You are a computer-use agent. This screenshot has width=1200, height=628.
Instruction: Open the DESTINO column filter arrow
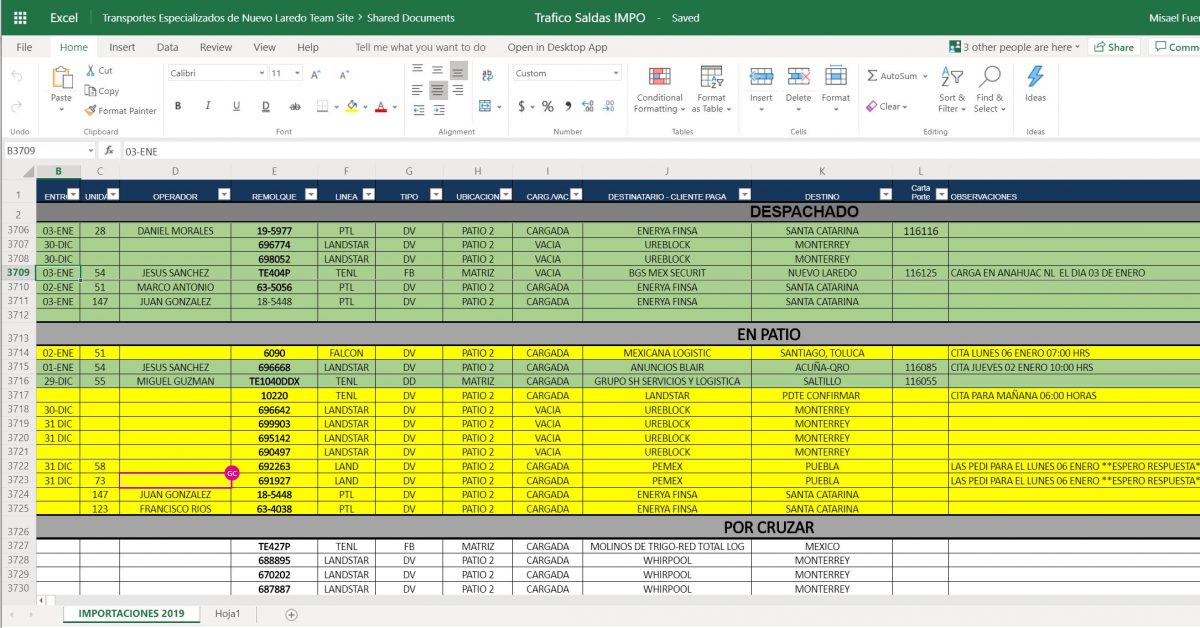pyautogui.click(x=885, y=194)
